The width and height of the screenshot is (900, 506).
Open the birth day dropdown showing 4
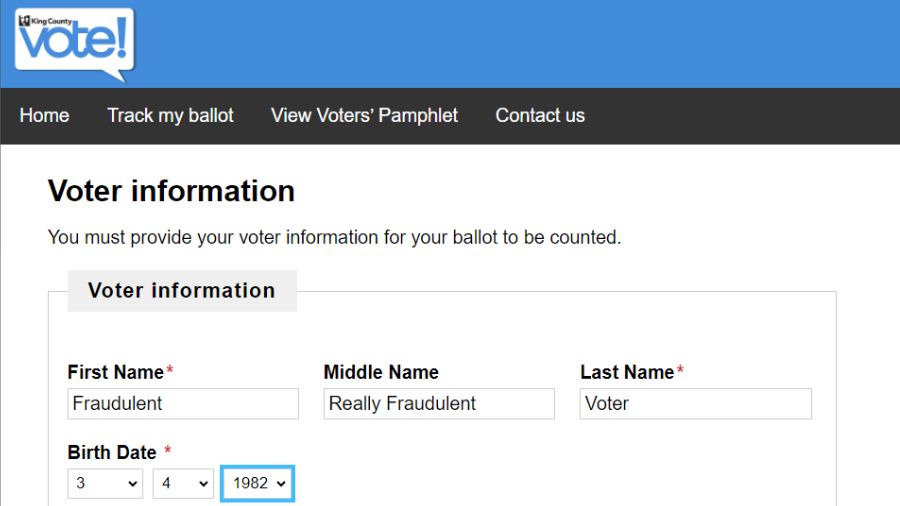pyautogui.click(x=183, y=483)
